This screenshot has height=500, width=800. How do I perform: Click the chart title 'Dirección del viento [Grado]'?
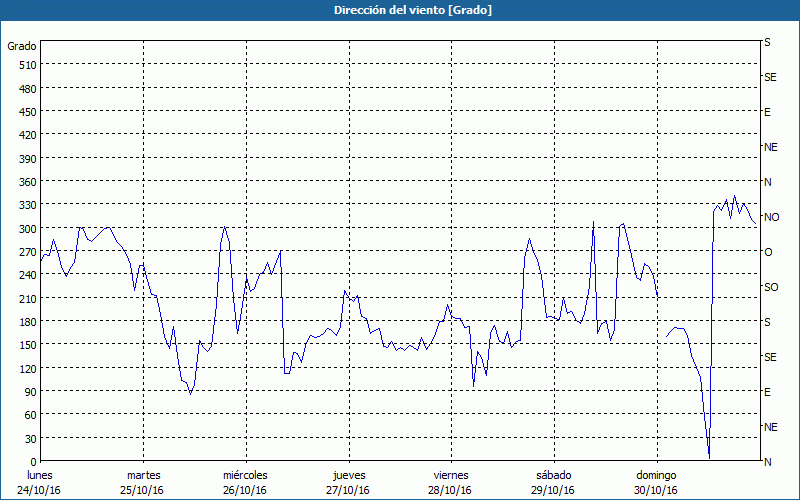tap(399, 10)
